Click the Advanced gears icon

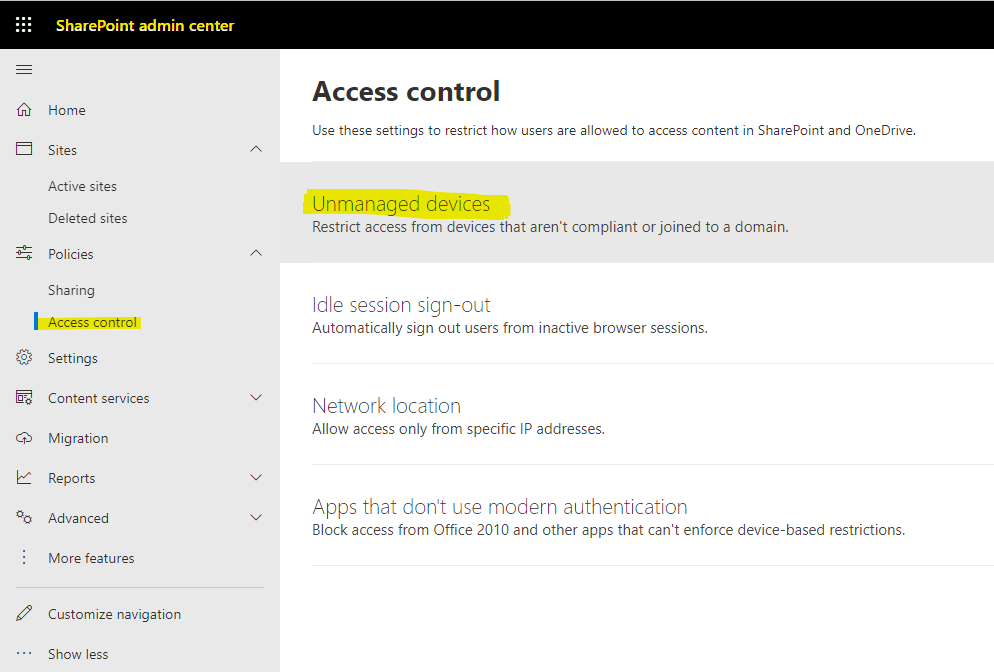pyautogui.click(x=24, y=517)
